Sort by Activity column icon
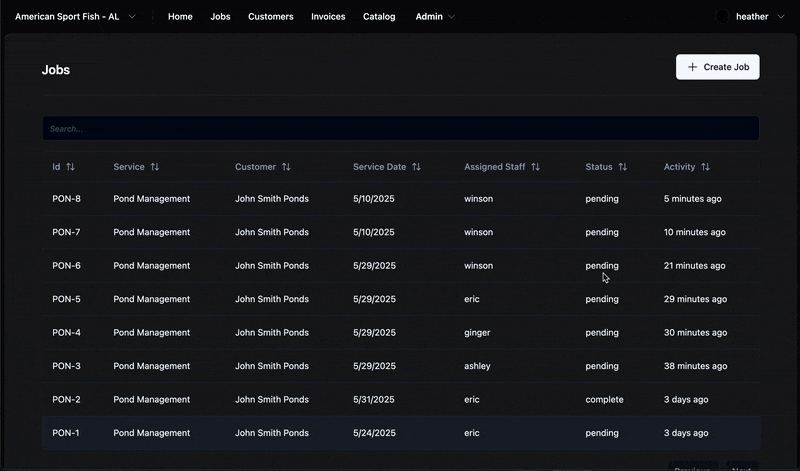800x471 pixels. 705,167
